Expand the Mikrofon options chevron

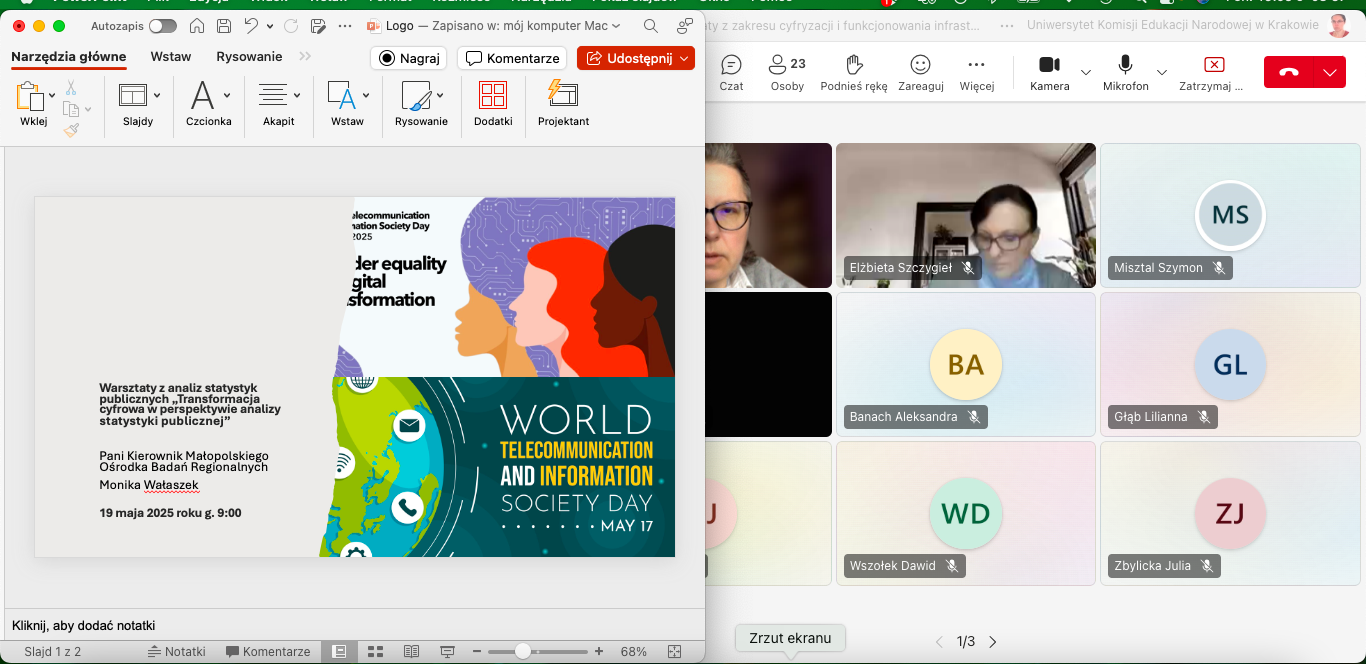[x=1162, y=72]
